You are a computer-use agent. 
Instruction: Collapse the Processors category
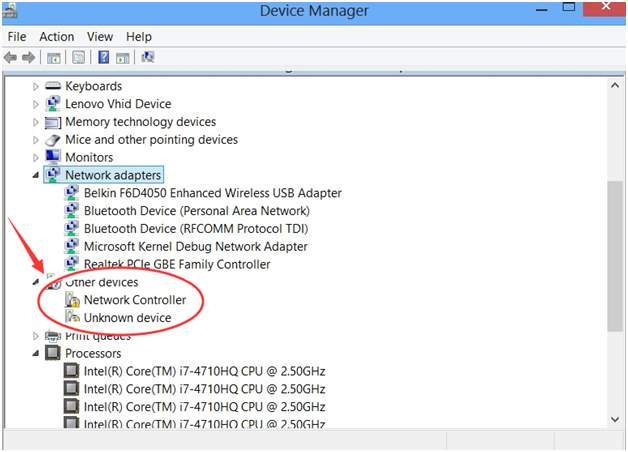38,354
